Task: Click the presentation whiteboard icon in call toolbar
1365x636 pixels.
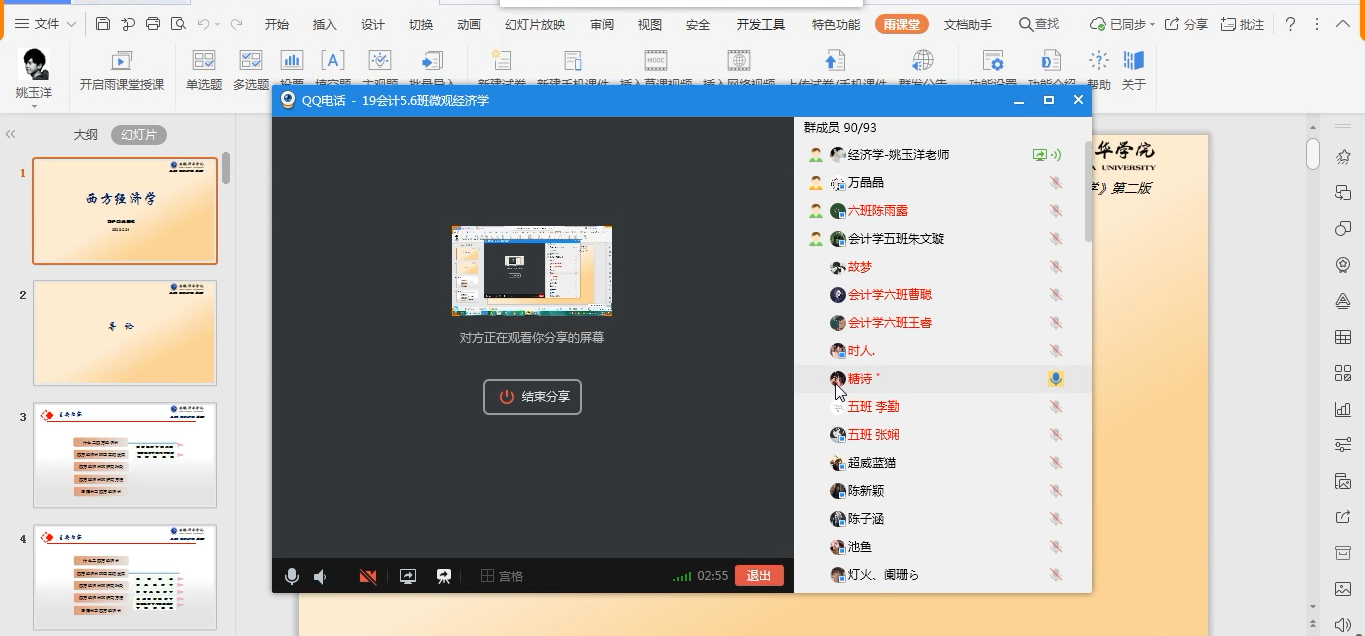Action: coord(444,576)
